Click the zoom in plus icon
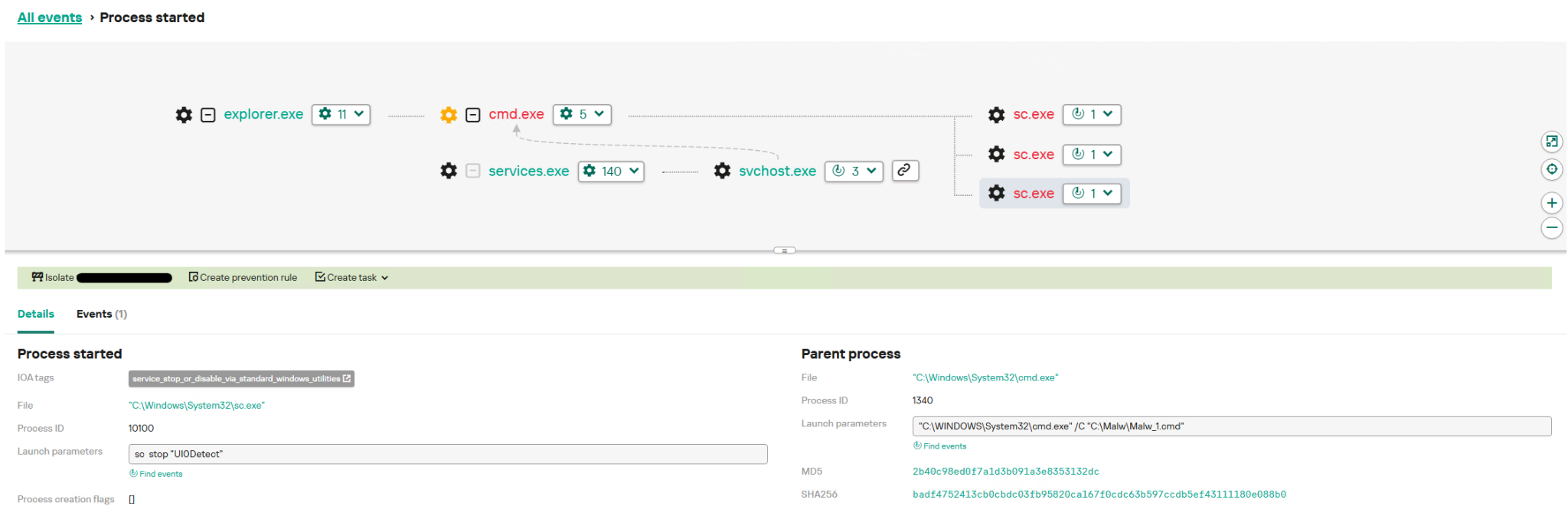The image size is (1568, 519). [1551, 203]
